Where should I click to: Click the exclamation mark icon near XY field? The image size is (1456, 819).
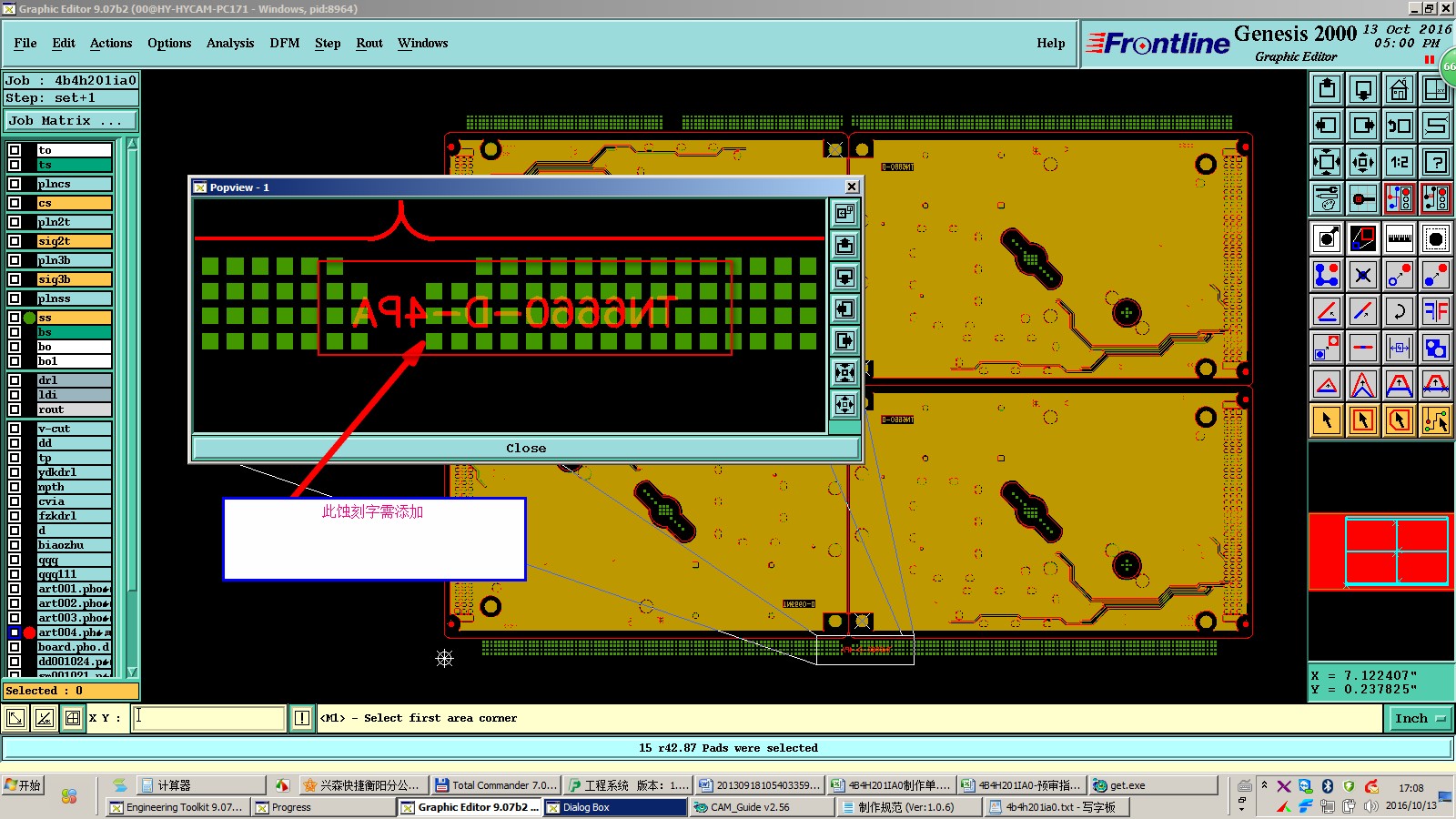(x=302, y=718)
